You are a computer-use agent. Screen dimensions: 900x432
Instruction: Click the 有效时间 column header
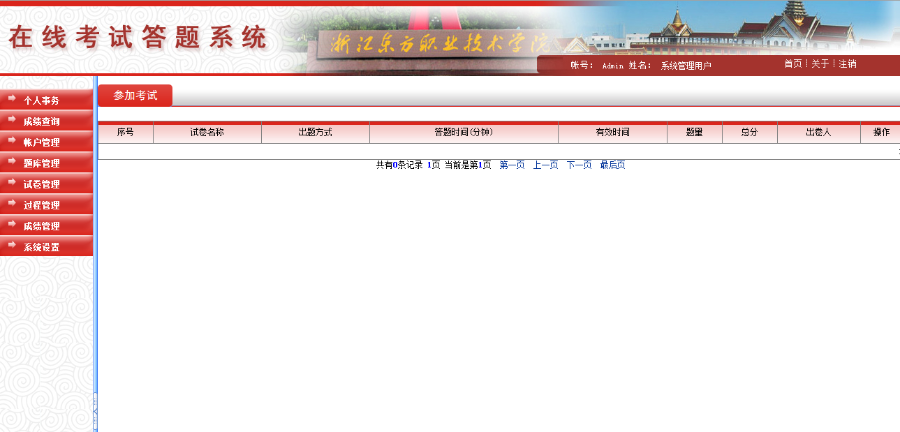click(612, 133)
